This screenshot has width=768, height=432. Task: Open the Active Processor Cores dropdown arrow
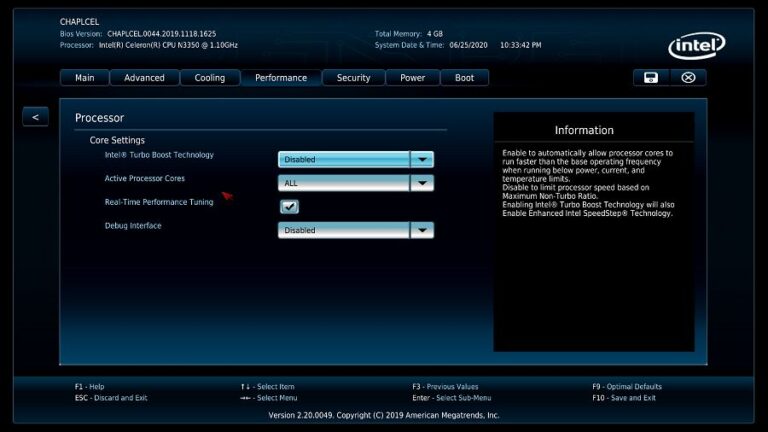(422, 183)
